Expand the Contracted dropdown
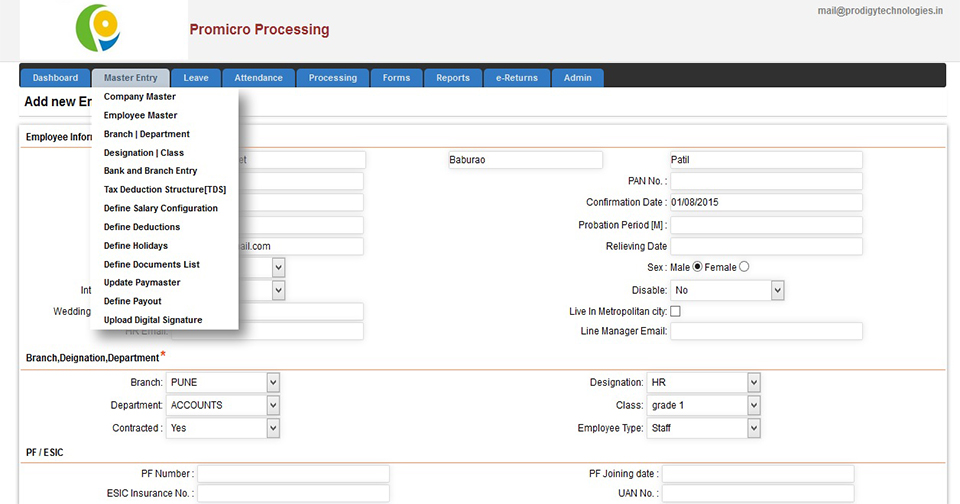Viewport: 960px width, 504px height. (x=223, y=428)
